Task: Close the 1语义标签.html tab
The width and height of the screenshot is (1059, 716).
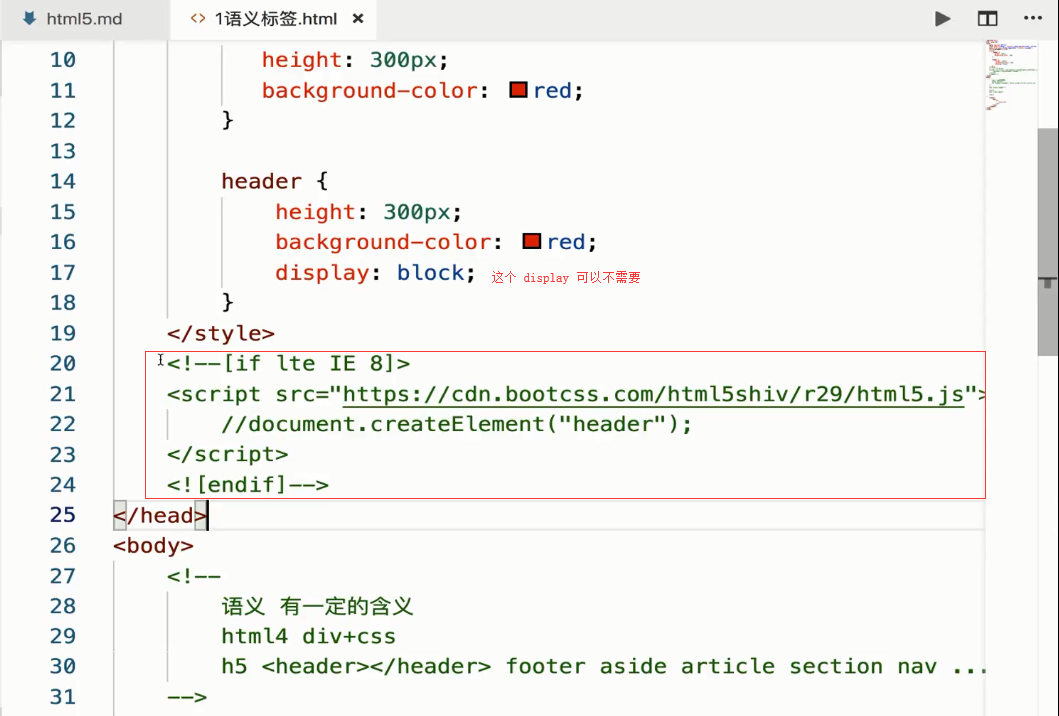Action: pos(358,19)
